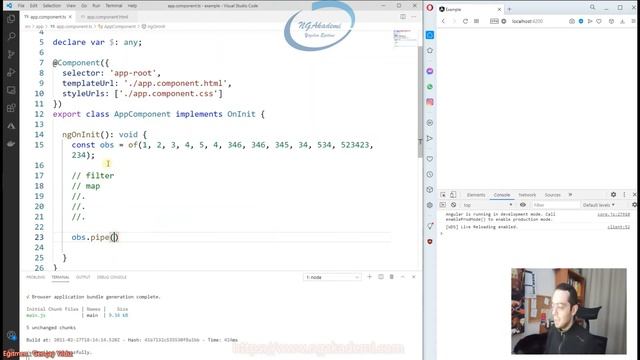Toggle DevTools inspect element picker
This screenshot has height=360, width=640.
click(443, 195)
